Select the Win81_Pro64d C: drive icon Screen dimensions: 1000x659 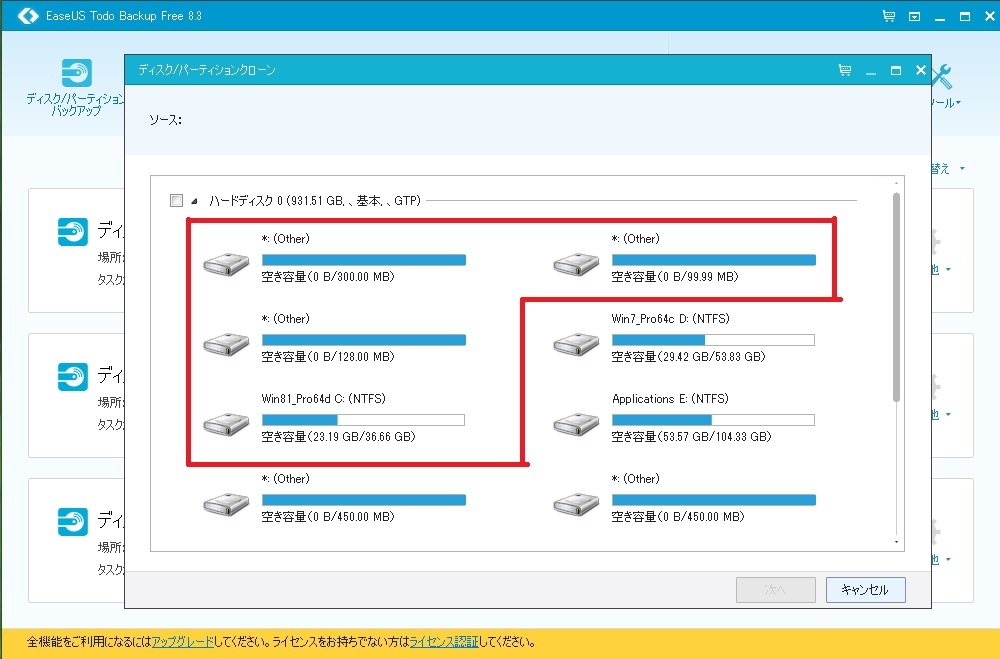[226, 424]
